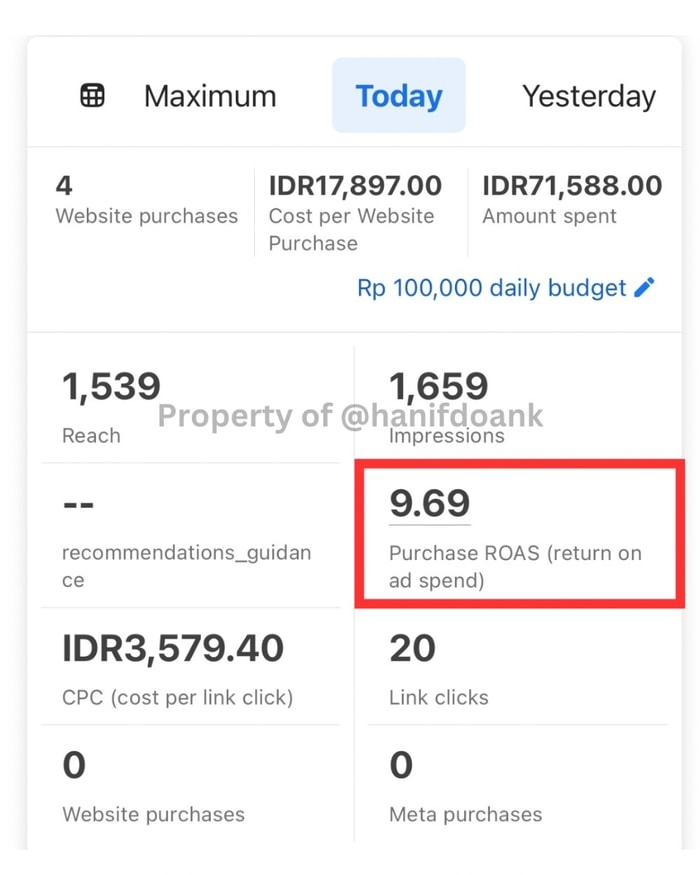Image resolution: width=700 pixels, height=875 pixels.
Task: Select the 20 Link clicks metric card
Action: click(x=517, y=667)
